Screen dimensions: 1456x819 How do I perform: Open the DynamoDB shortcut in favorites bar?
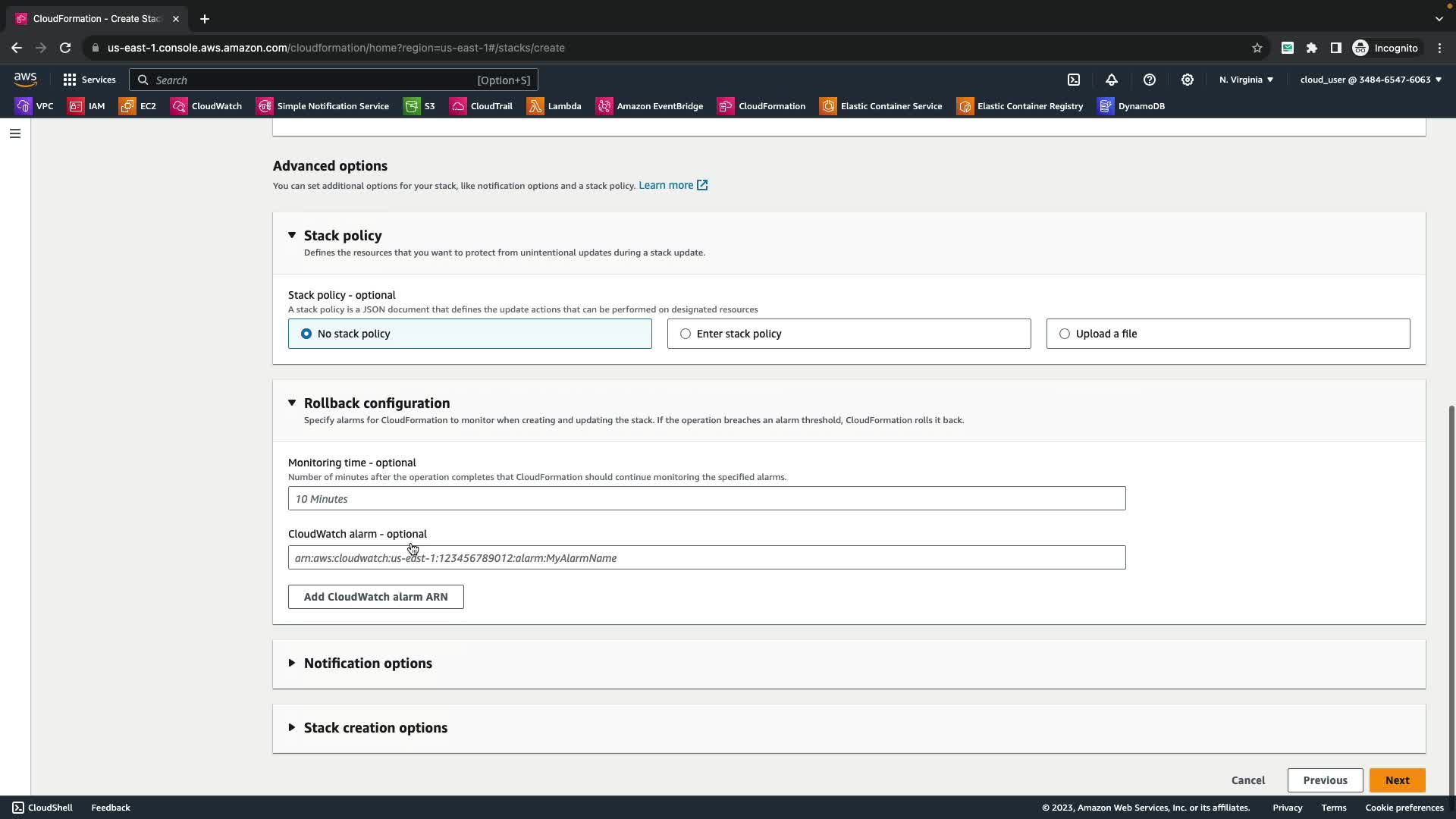(1131, 106)
